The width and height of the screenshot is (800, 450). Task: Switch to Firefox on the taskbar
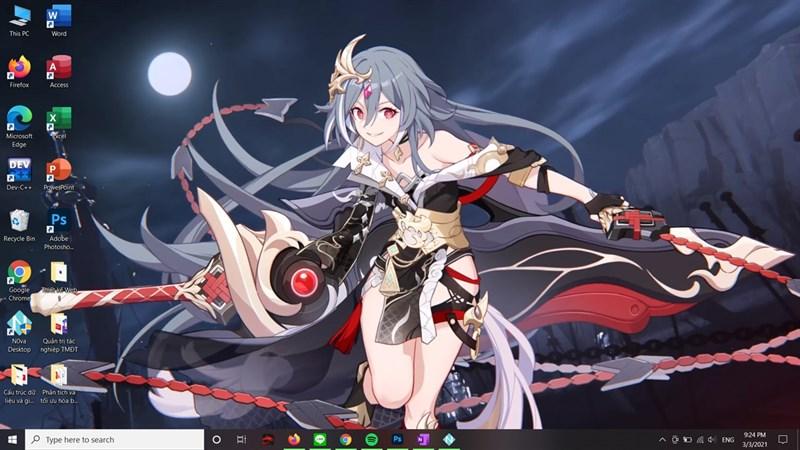pyautogui.click(x=294, y=439)
